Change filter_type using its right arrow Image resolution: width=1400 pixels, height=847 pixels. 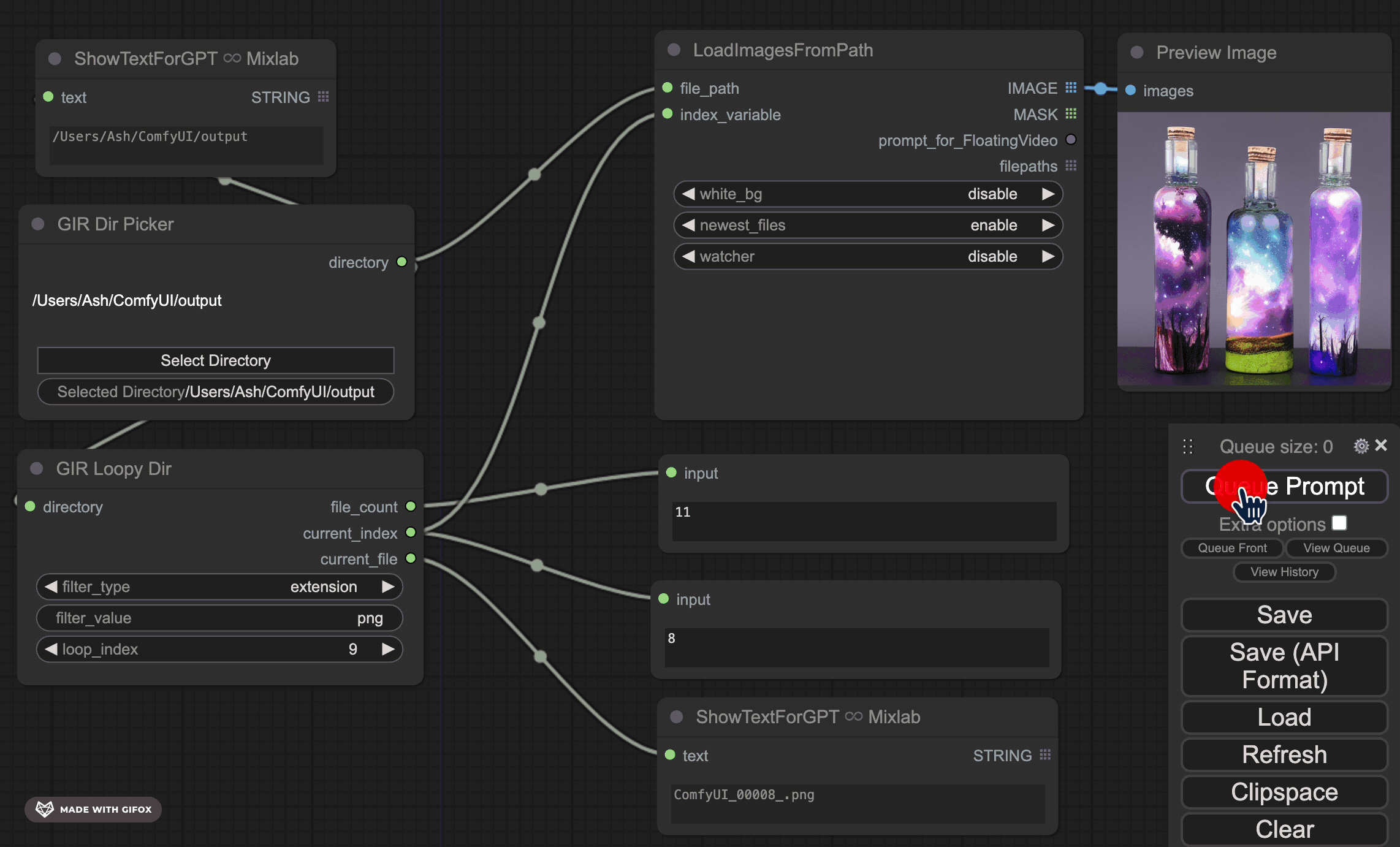[388, 587]
